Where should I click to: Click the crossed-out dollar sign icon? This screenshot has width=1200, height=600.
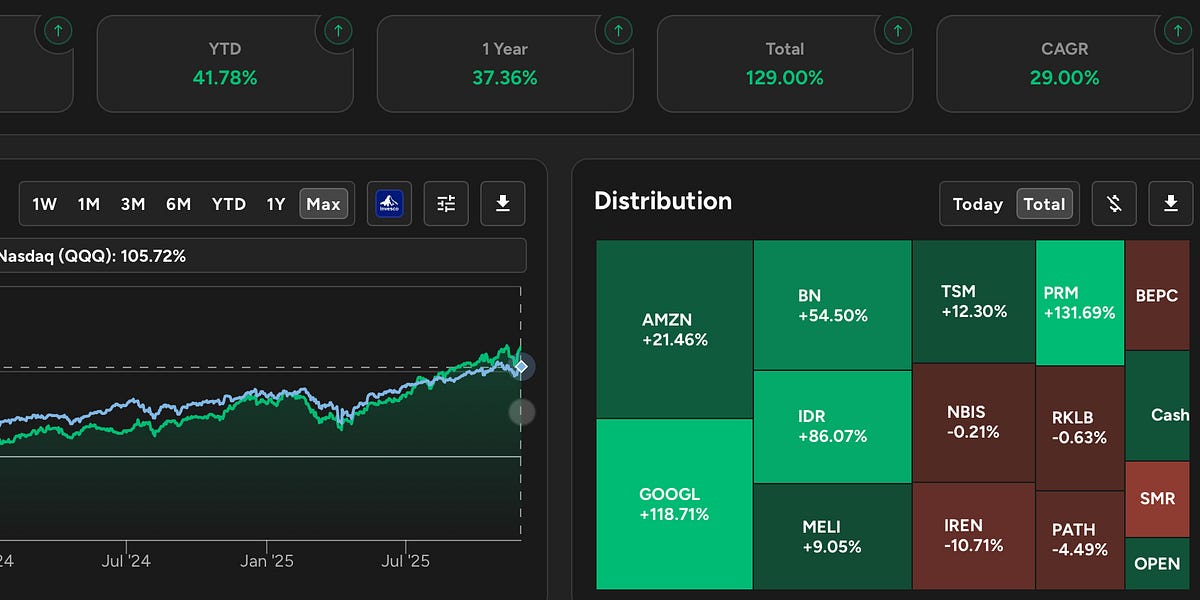1114,204
